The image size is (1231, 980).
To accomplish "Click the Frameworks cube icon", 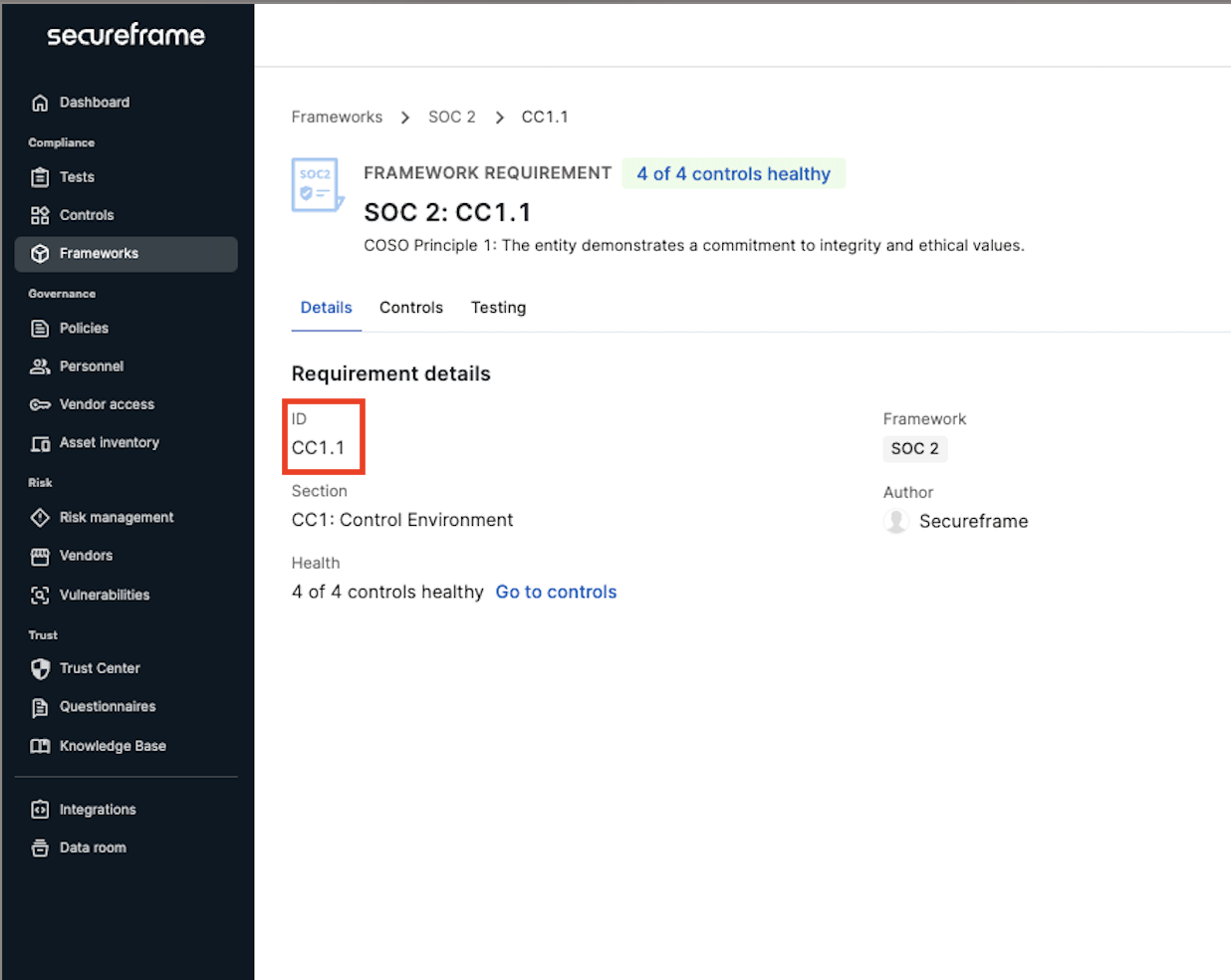I will point(40,254).
